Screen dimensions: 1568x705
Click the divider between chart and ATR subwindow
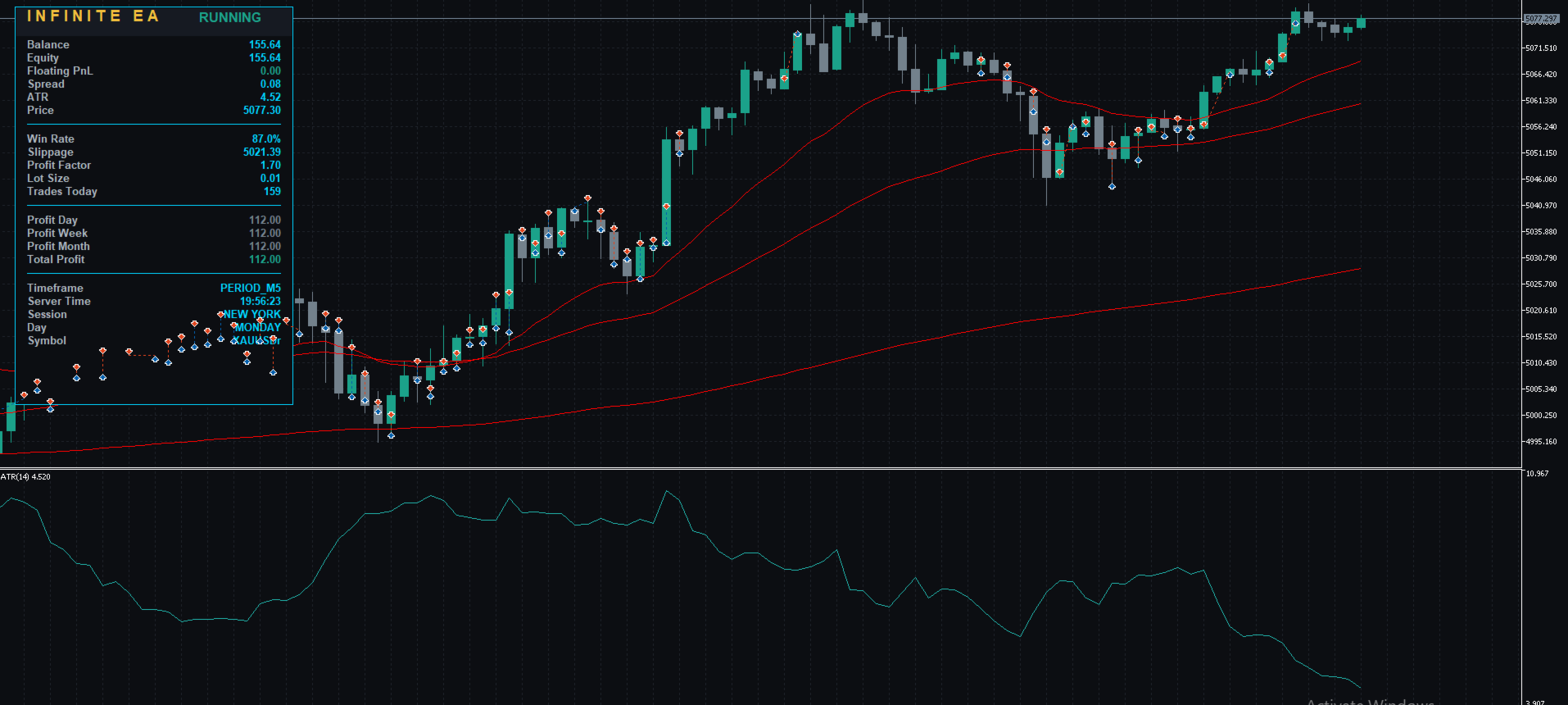(x=760, y=468)
